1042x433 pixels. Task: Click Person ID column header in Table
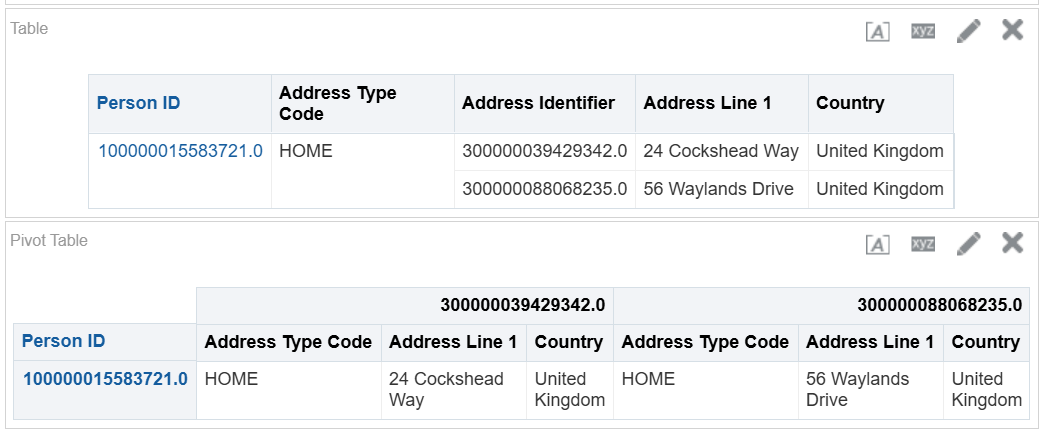click(138, 103)
